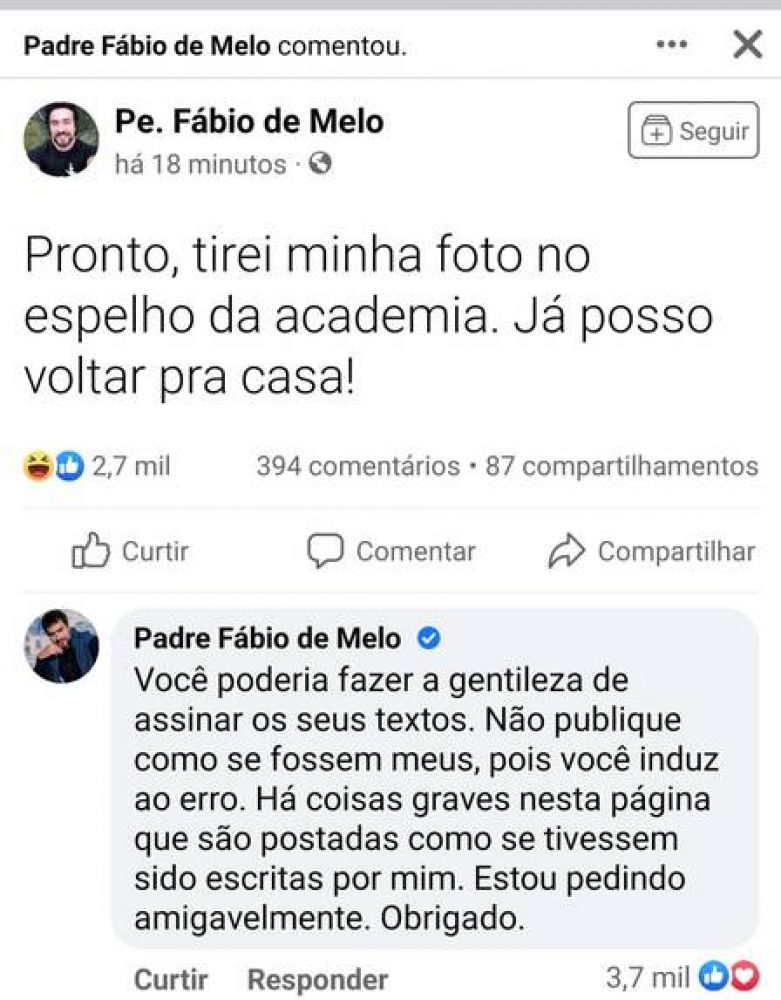Click Comentar speech bubble button
This screenshot has height=1000, width=781.
tap(391, 551)
